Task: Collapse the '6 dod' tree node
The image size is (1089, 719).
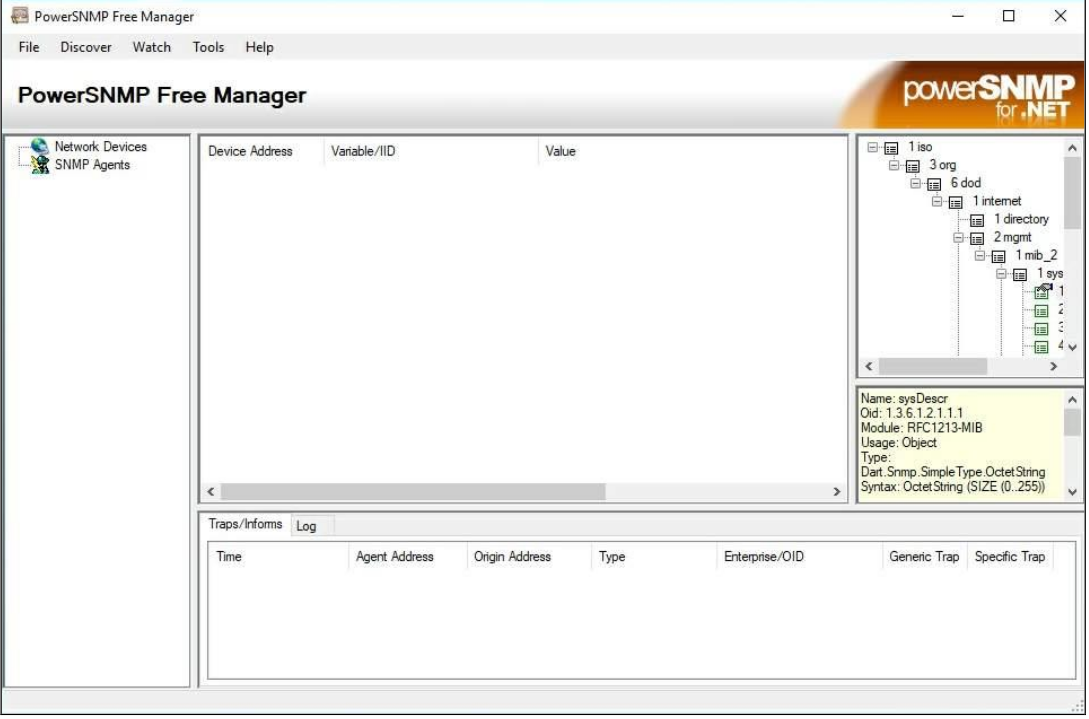Action: pos(915,183)
